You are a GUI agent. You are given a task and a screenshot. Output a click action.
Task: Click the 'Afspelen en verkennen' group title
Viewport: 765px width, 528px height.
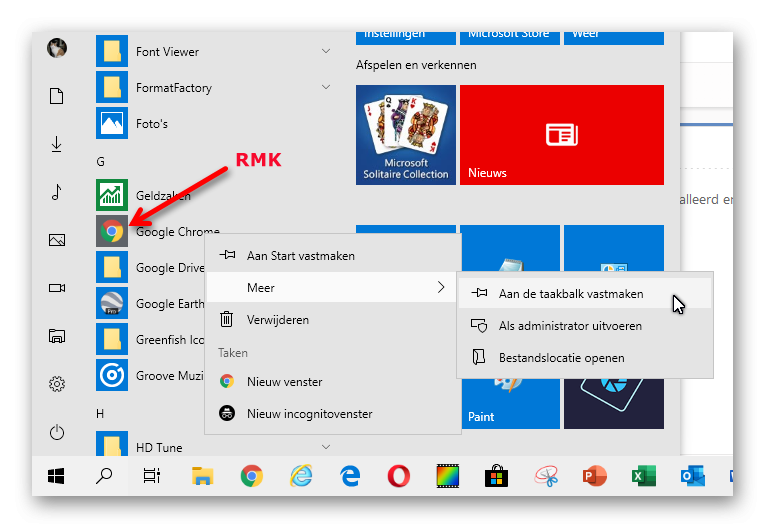point(416,65)
